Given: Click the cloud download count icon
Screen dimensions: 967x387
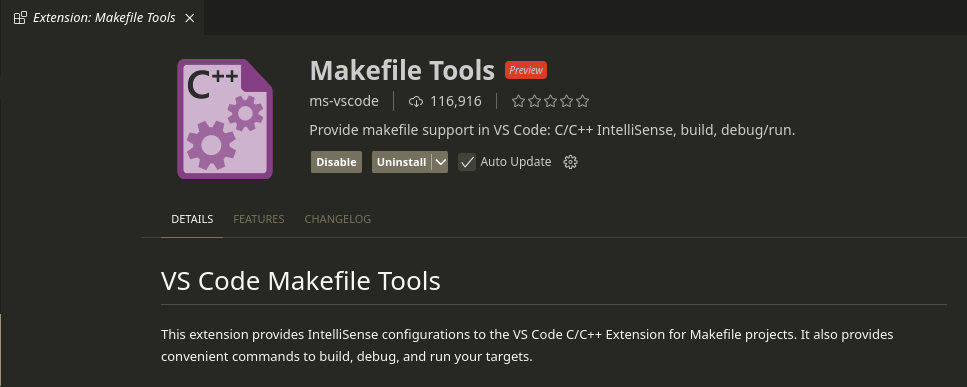Looking at the screenshot, I should pos(417,101).
